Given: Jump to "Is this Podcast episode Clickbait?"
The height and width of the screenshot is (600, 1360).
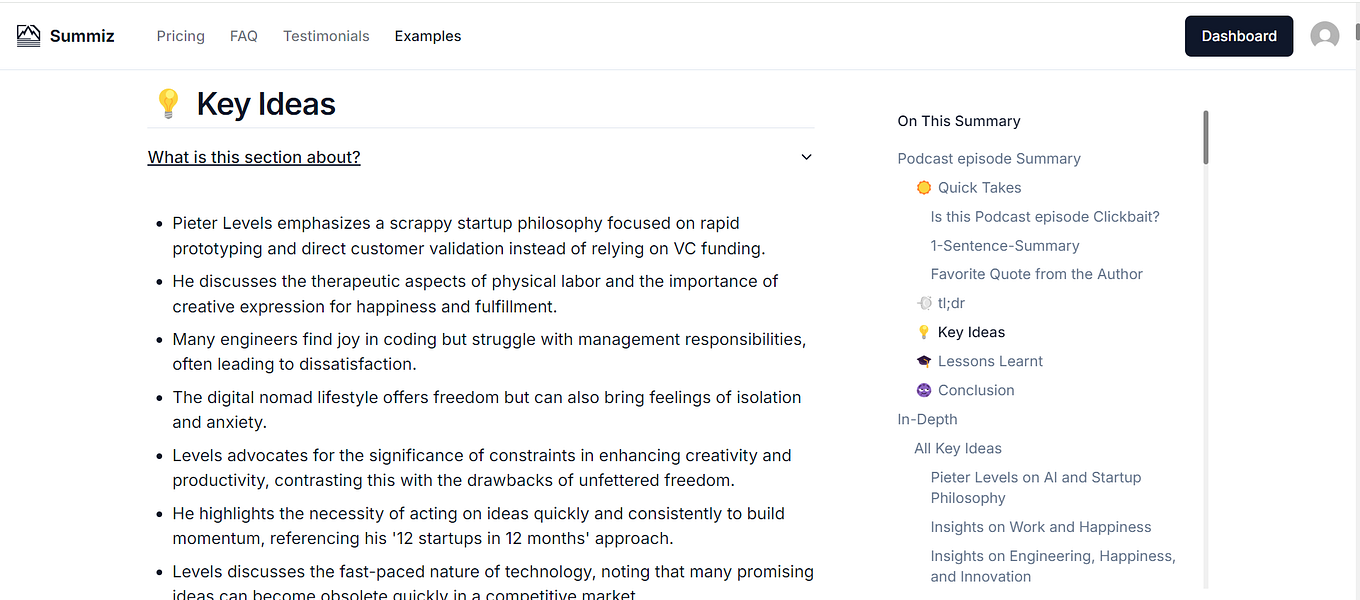Looking at the screenshot, I should point(1045,217).
